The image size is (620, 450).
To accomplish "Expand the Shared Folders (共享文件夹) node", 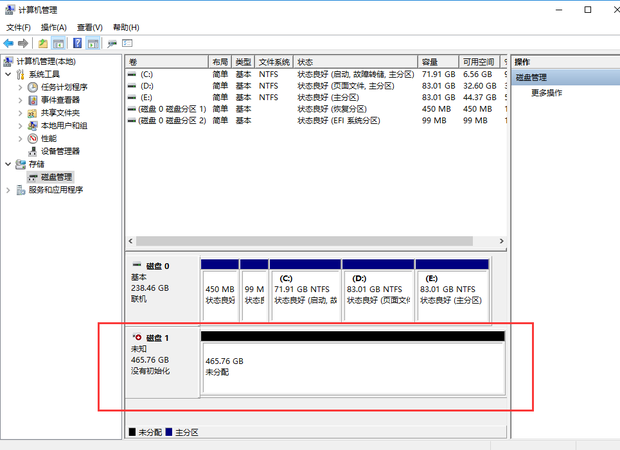I will (x=20, y=113).
